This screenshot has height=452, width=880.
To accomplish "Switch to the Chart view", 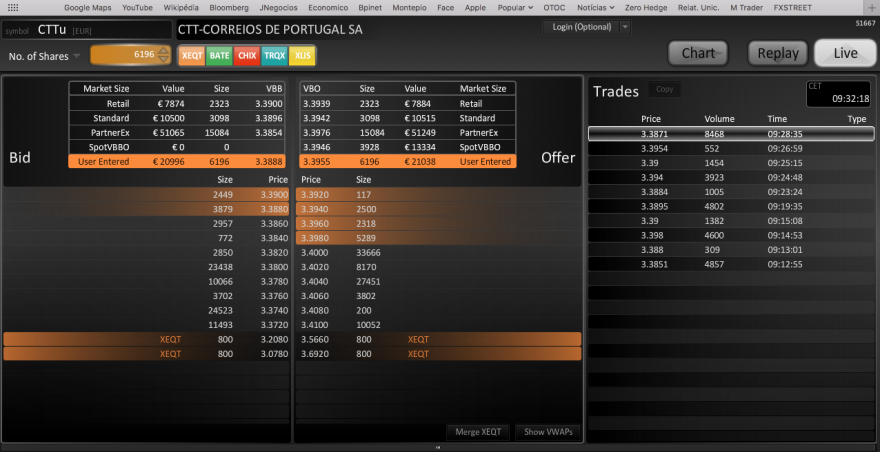I will tap(698, 53).
